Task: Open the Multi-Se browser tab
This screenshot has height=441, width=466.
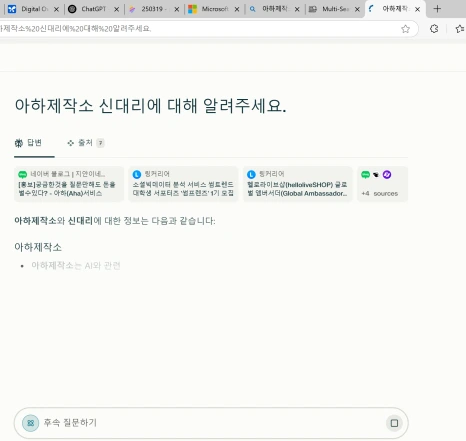Action: pos(334,9)
